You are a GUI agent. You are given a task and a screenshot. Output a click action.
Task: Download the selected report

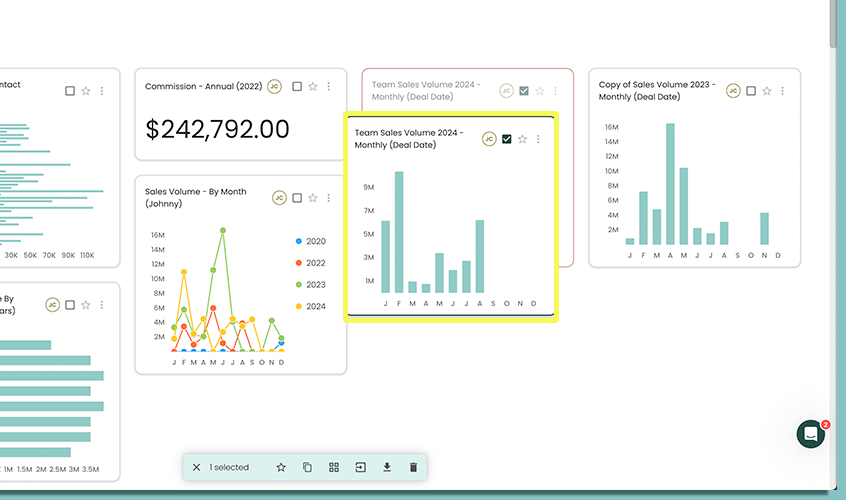pyautogui.click(x=387, y=467)
